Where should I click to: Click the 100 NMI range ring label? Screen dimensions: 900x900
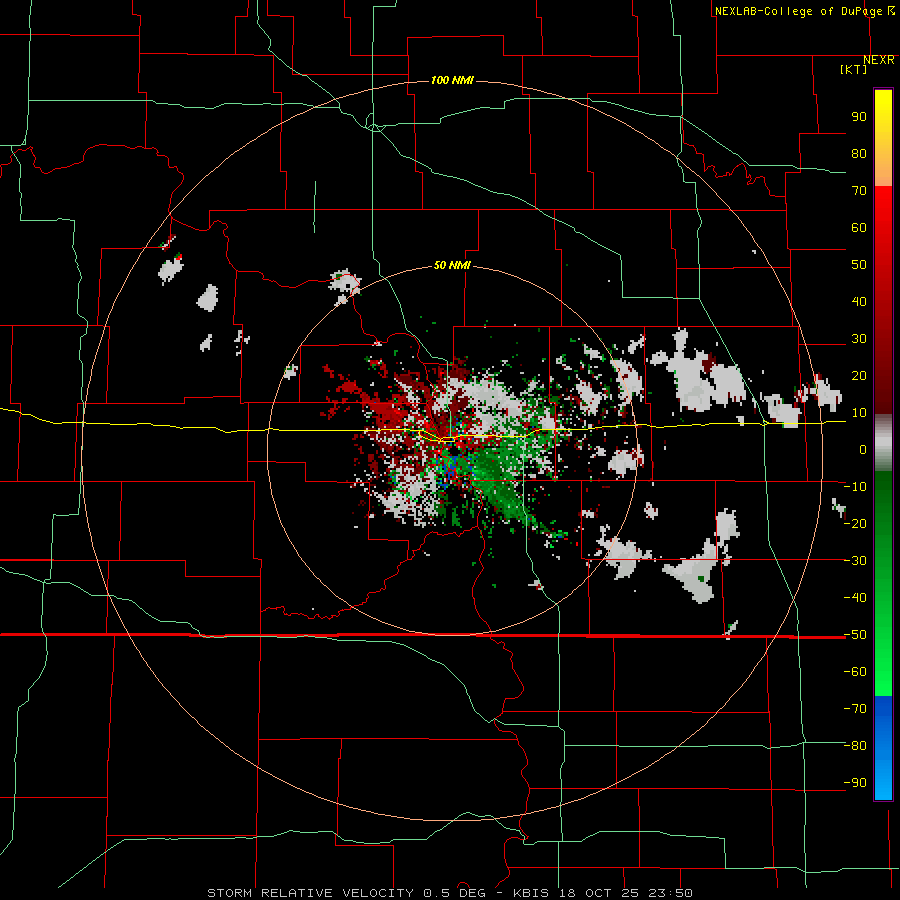452,80
